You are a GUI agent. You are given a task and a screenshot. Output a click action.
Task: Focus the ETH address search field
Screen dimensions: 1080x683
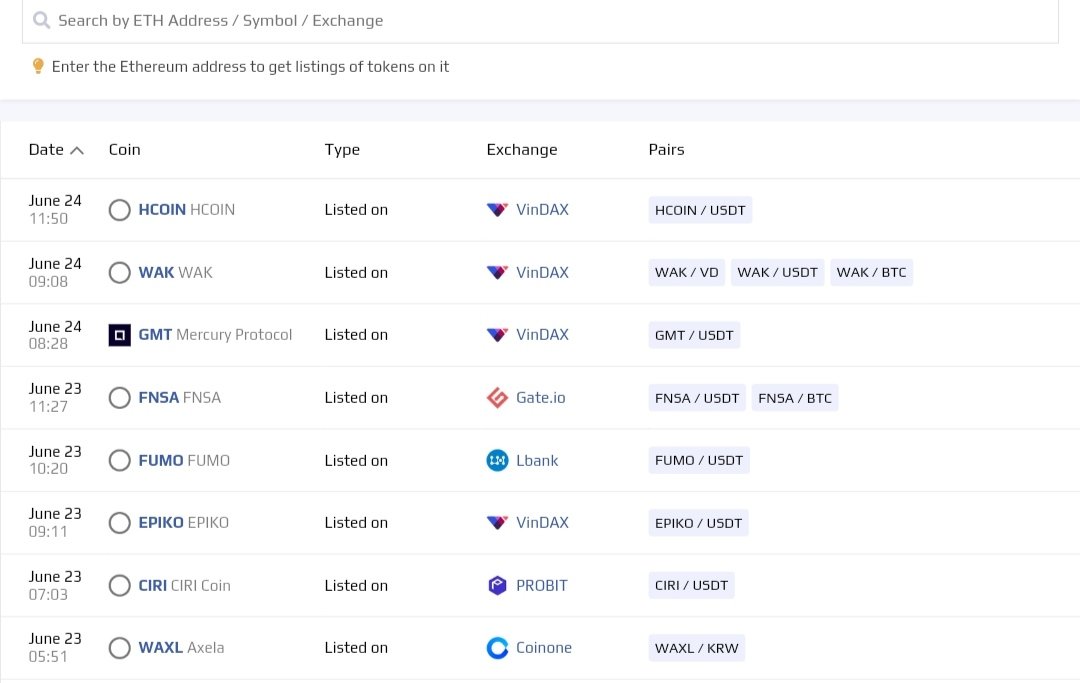540,20
